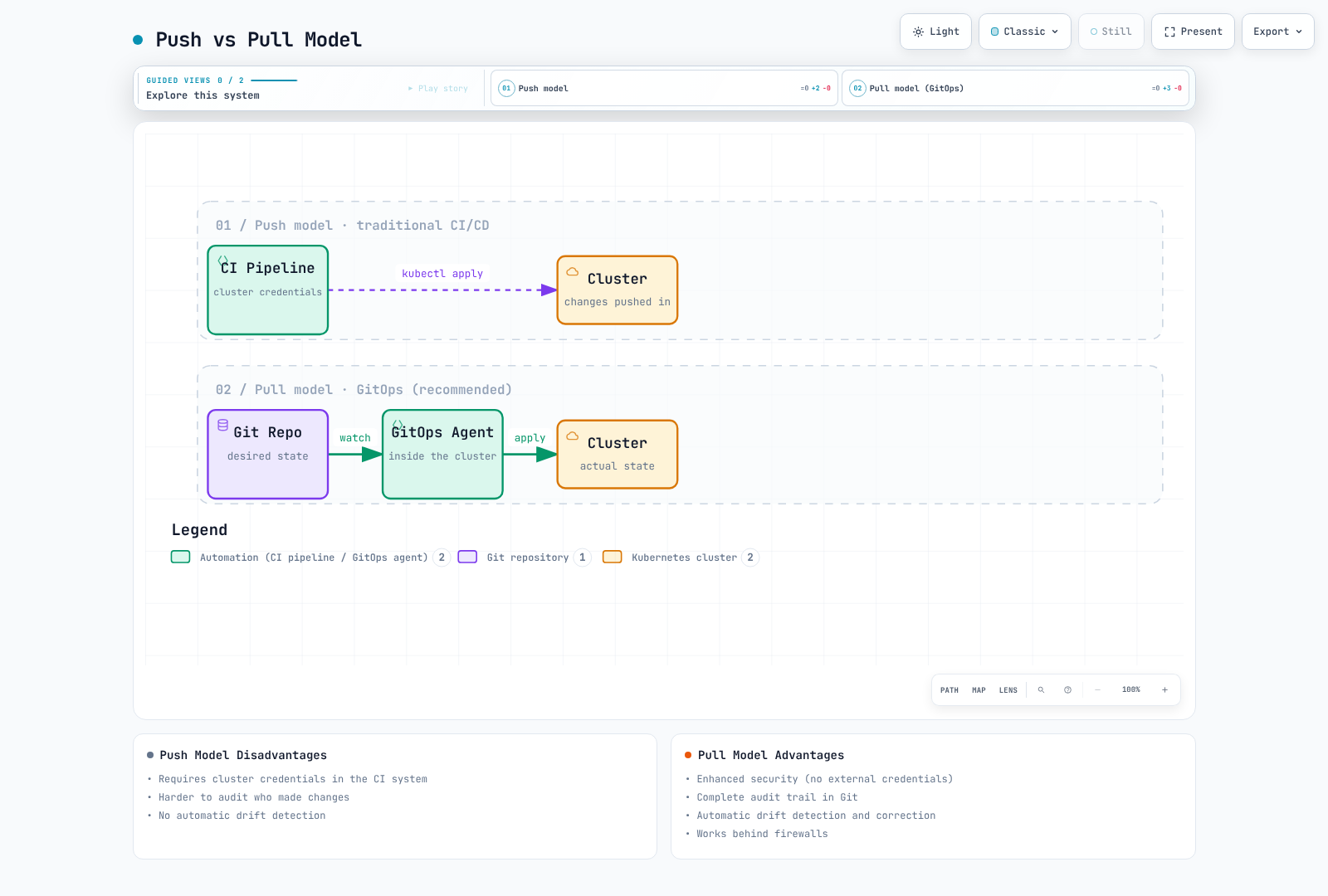Click cloud icon on actual state Cluster
The width and height of the screenshot is (1328, 896).
[573, 436]
